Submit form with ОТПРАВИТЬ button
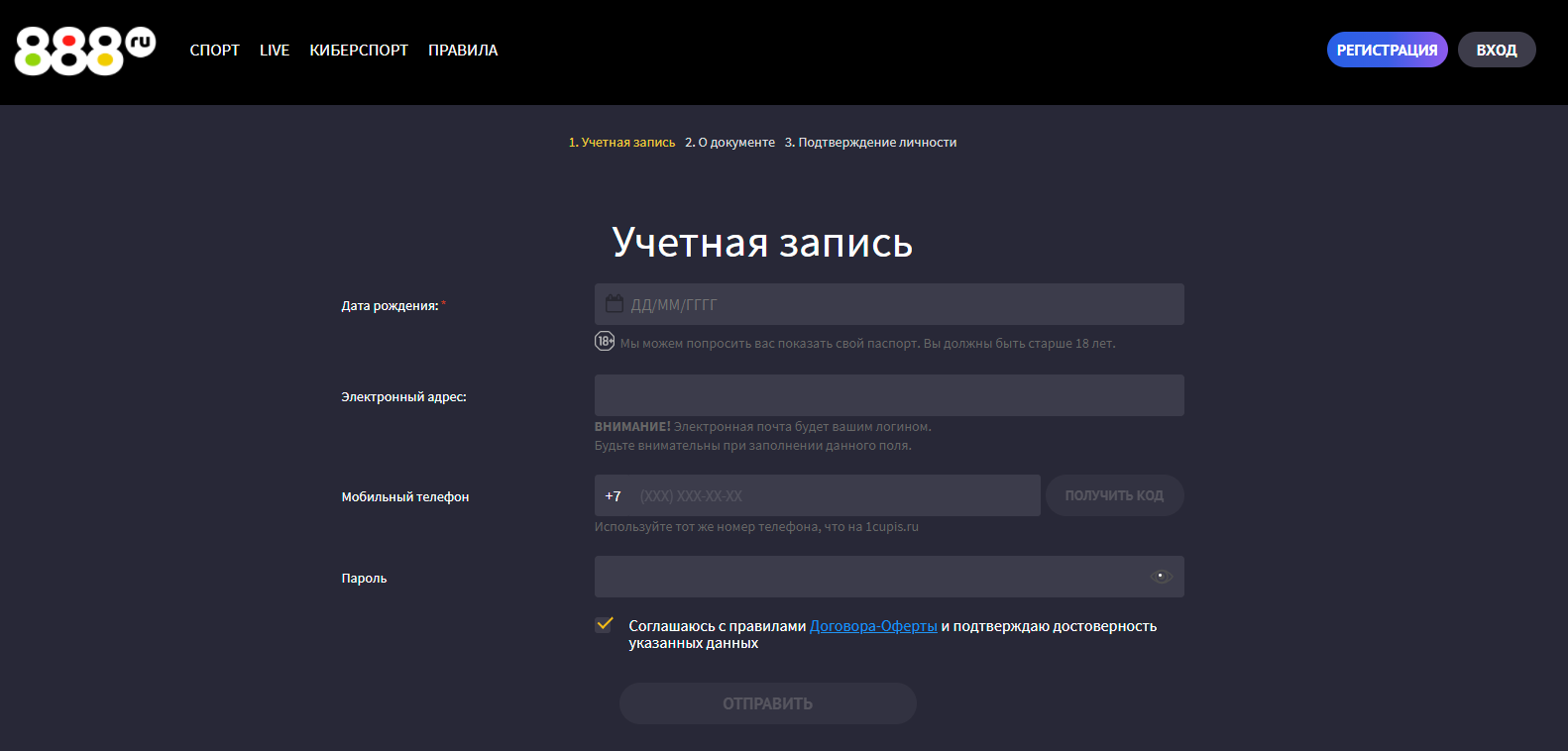Screen dimensions: 1568x751 (x=767, y=703)
